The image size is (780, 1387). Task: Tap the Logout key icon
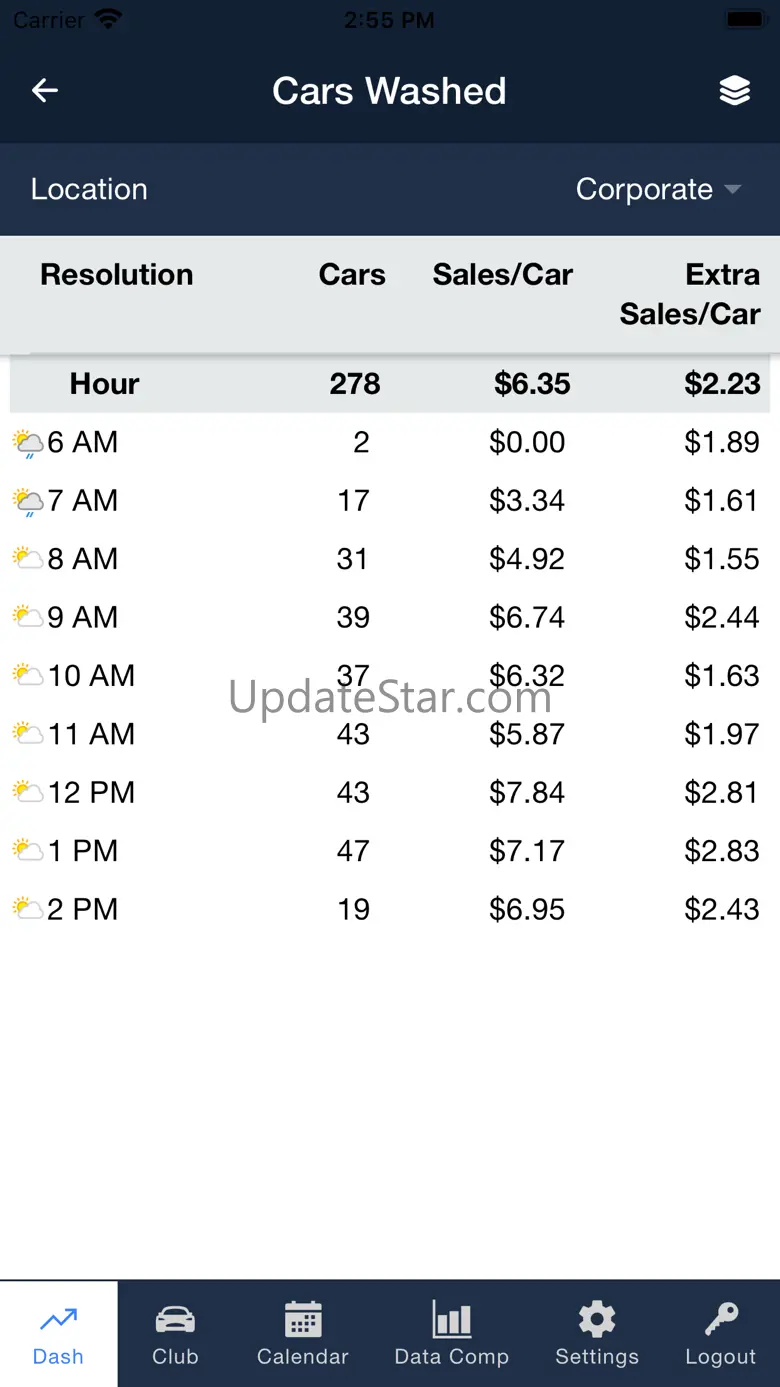tap(720, 1320)
